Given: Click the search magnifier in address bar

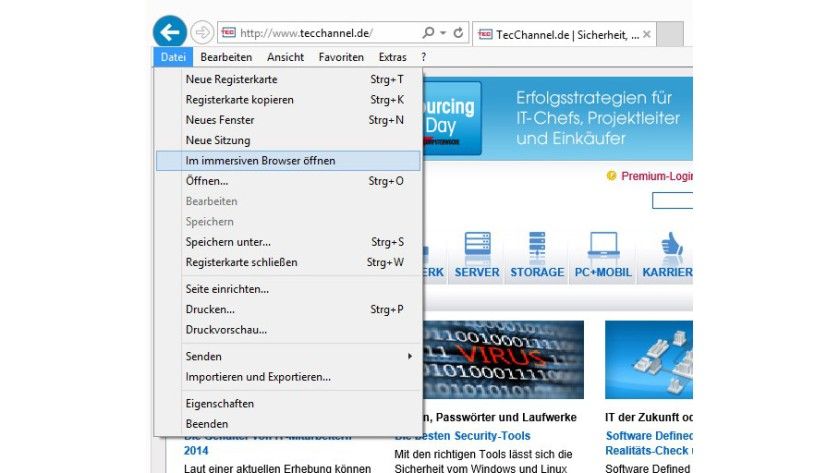Looking at the screenshot, I should point(428,33).
